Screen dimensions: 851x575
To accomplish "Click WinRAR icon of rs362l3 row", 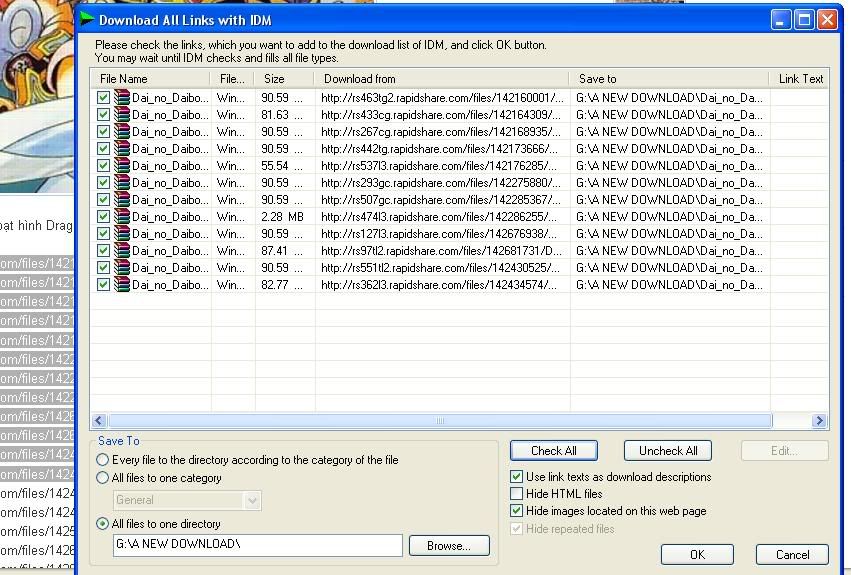I will (122, 285).
